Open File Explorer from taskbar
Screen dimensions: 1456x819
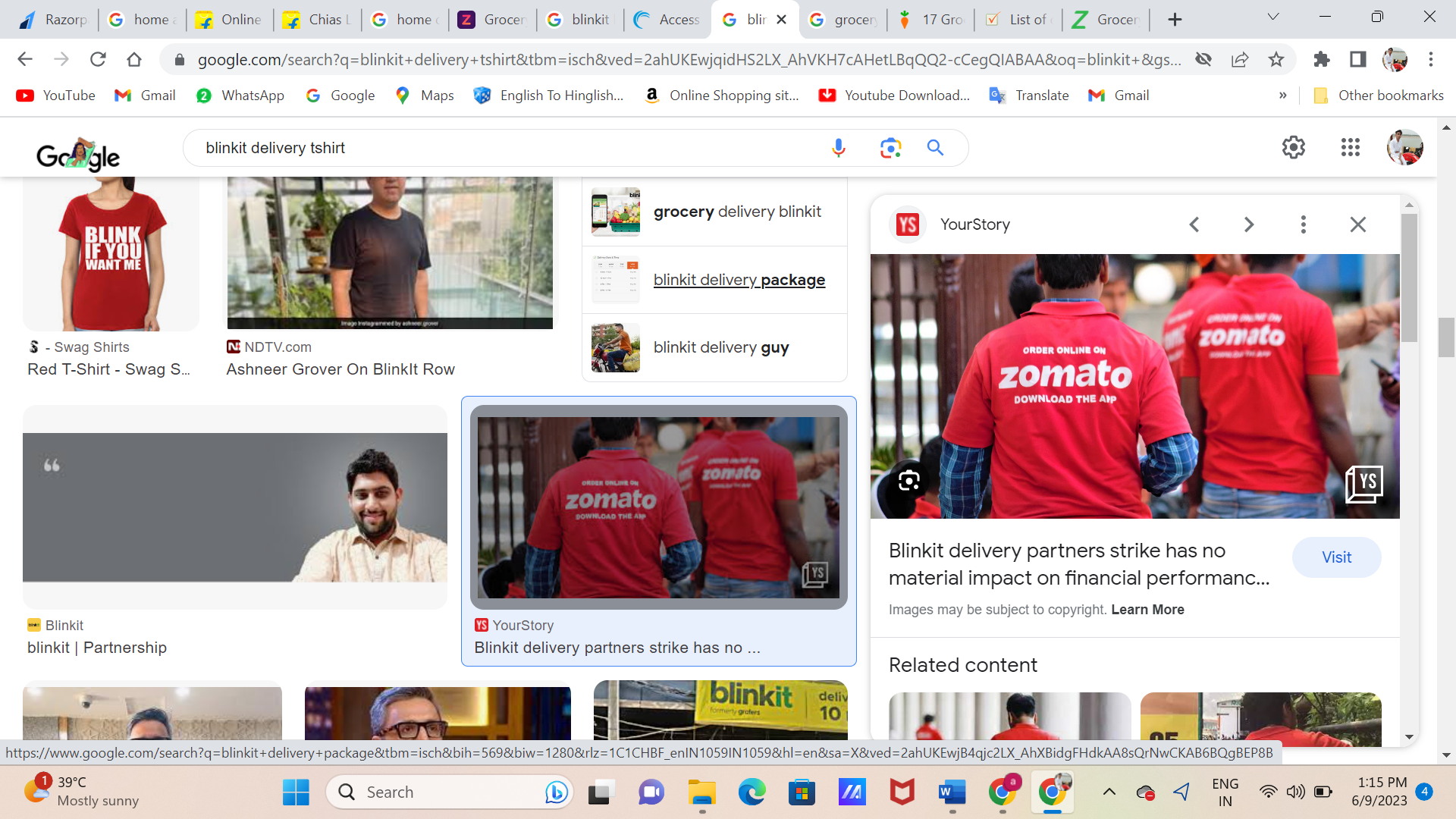(x=701, y=792)
